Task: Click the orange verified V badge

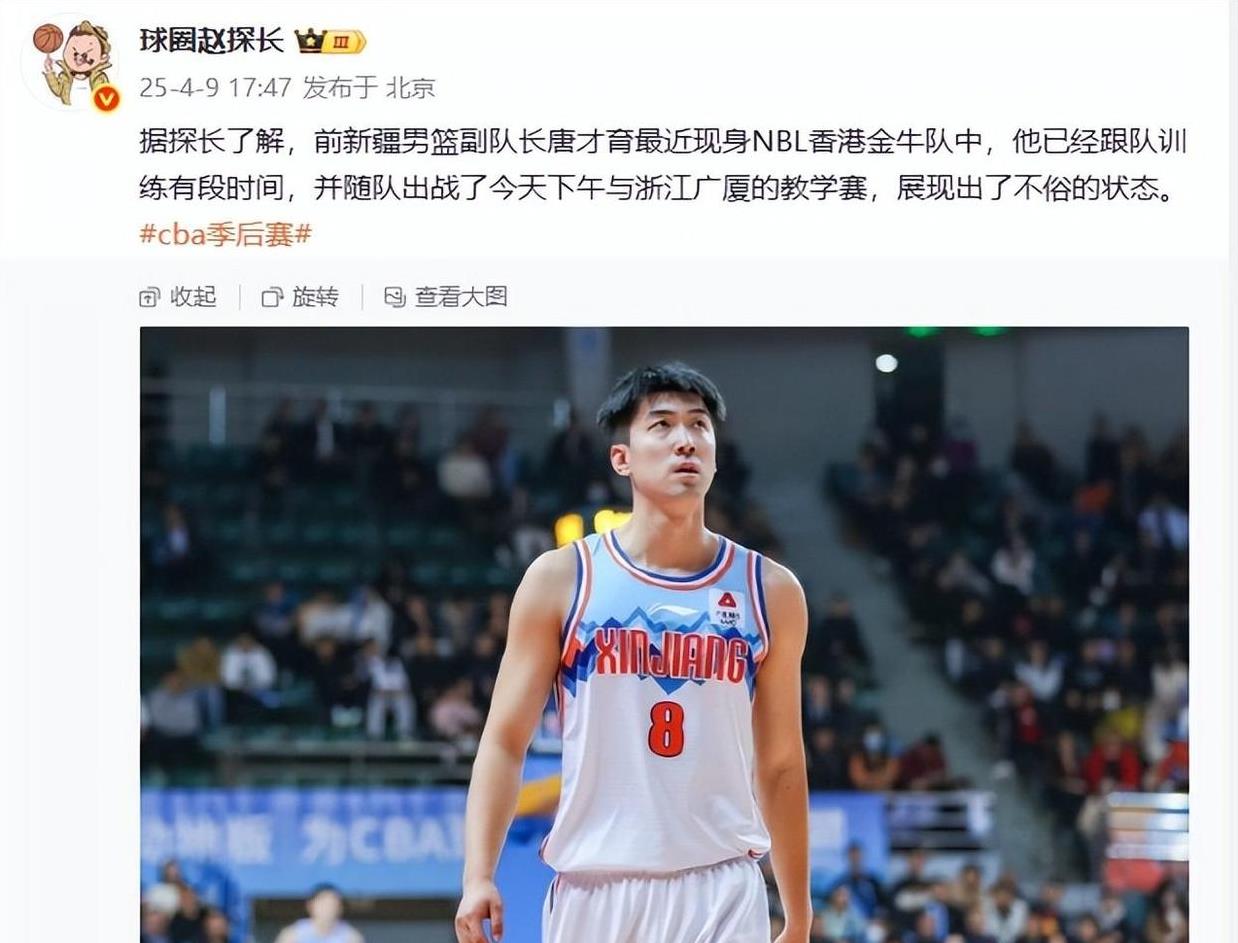Action: pos(106,98)
